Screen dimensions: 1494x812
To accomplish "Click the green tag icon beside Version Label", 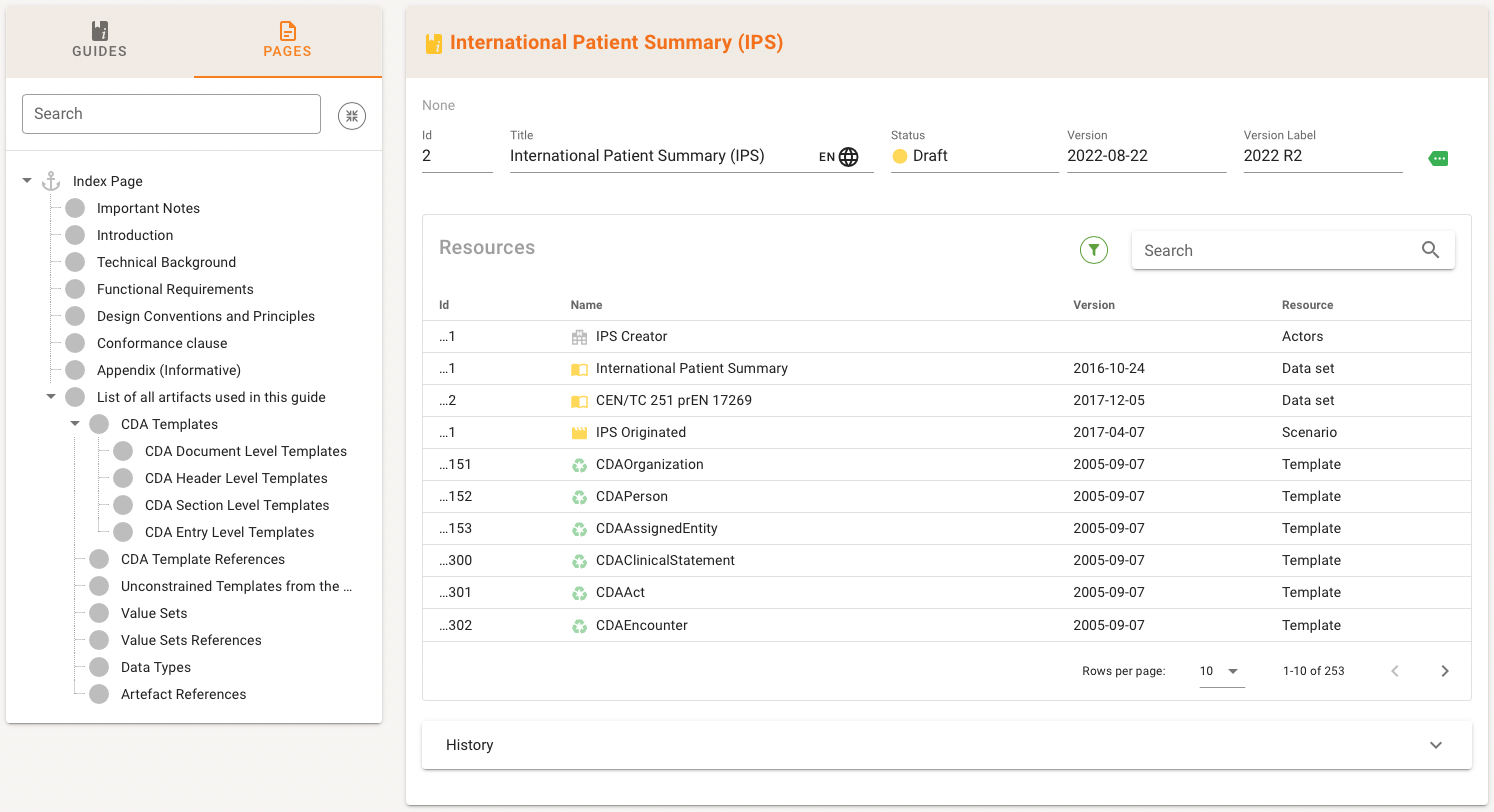I will point(1438,158).
